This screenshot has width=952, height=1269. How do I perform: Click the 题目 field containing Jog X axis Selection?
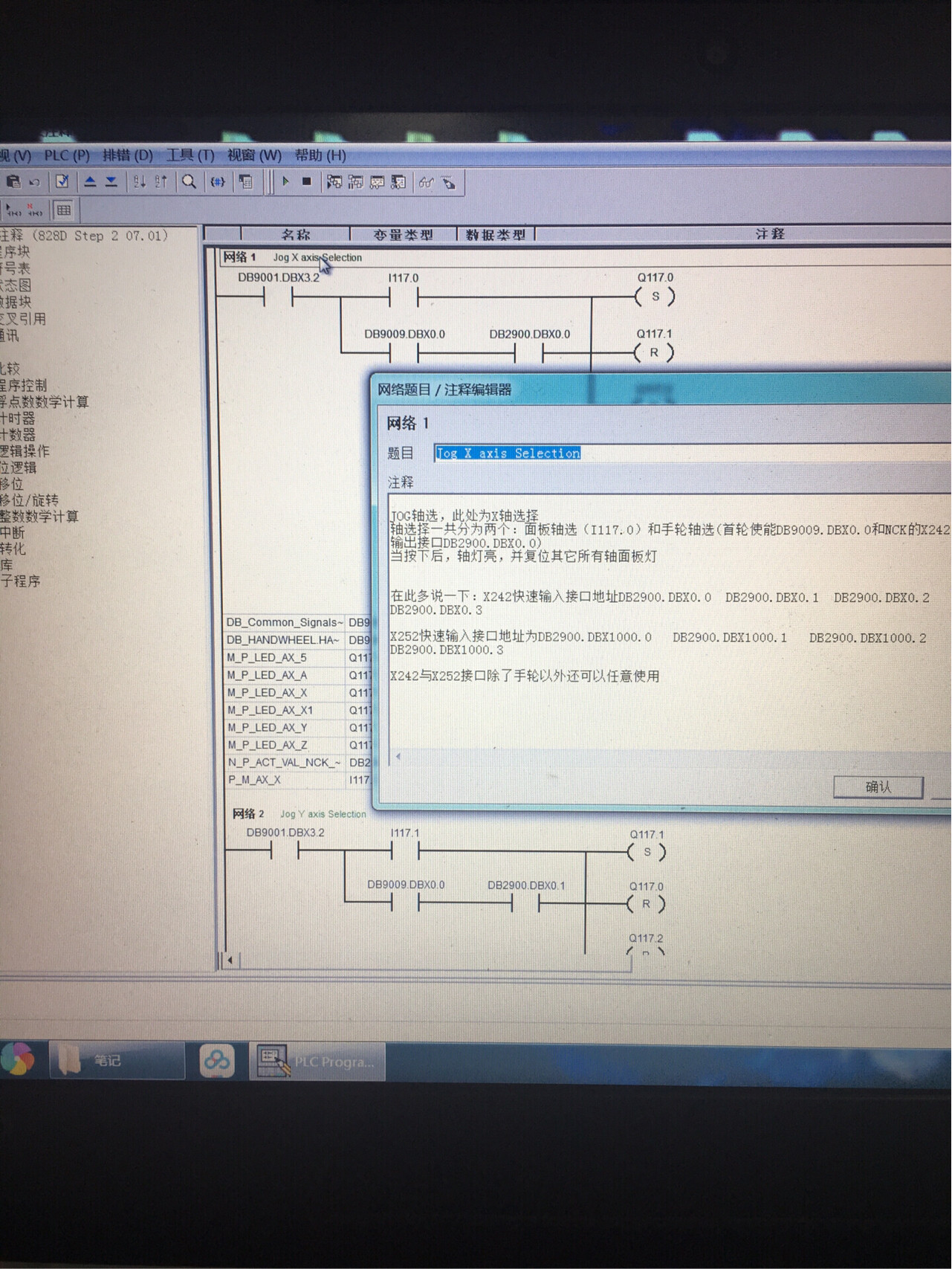[693, 453]
